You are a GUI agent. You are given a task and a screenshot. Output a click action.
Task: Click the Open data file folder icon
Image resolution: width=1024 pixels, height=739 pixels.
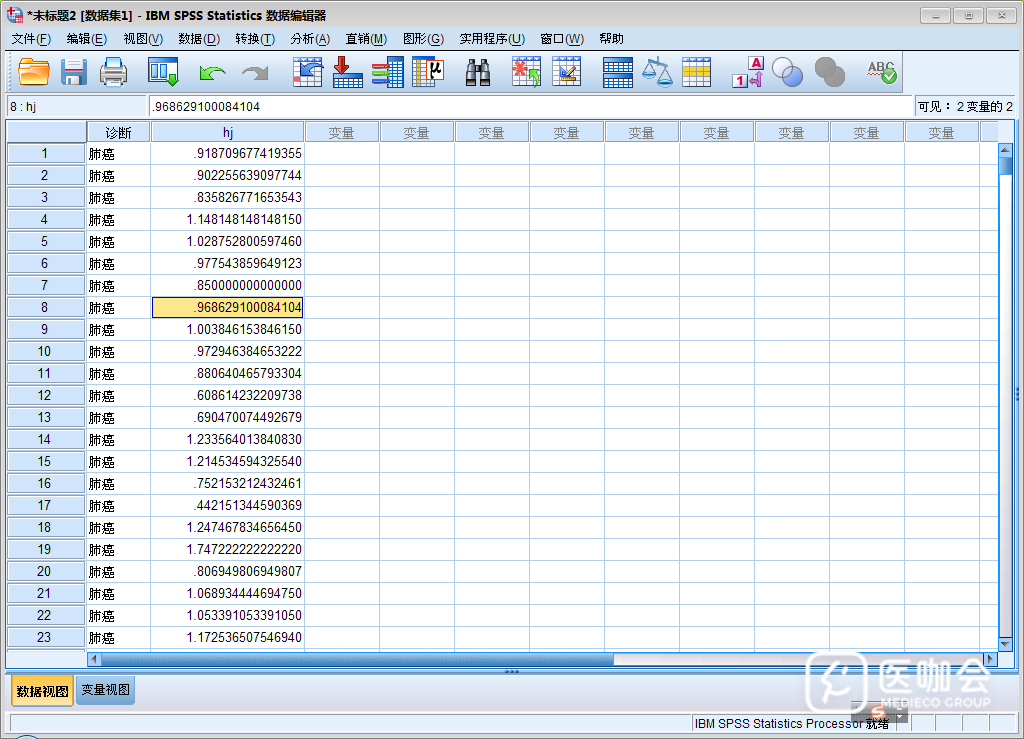[x=34, y=72]
